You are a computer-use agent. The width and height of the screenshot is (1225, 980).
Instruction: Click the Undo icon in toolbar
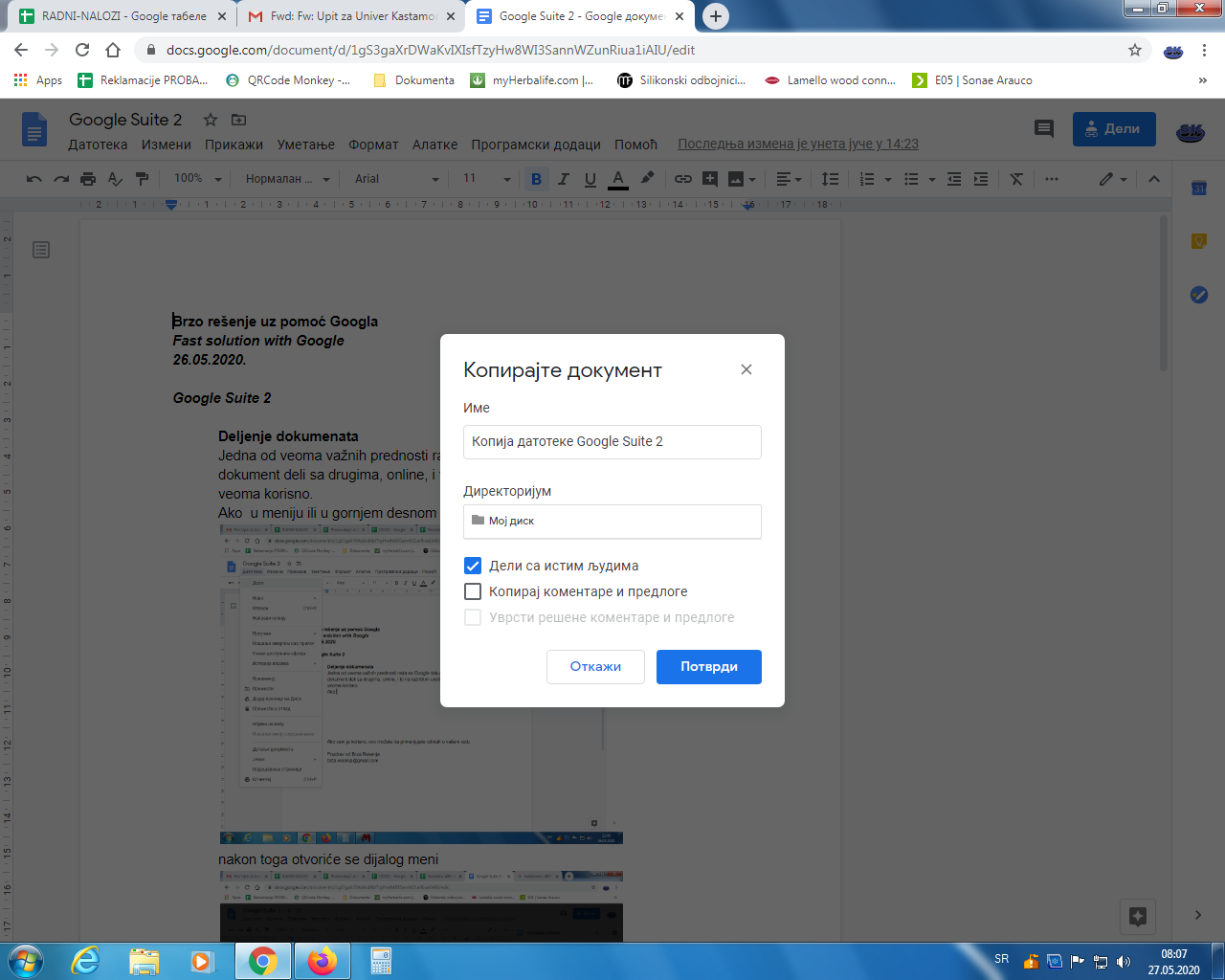click(34, 179)
